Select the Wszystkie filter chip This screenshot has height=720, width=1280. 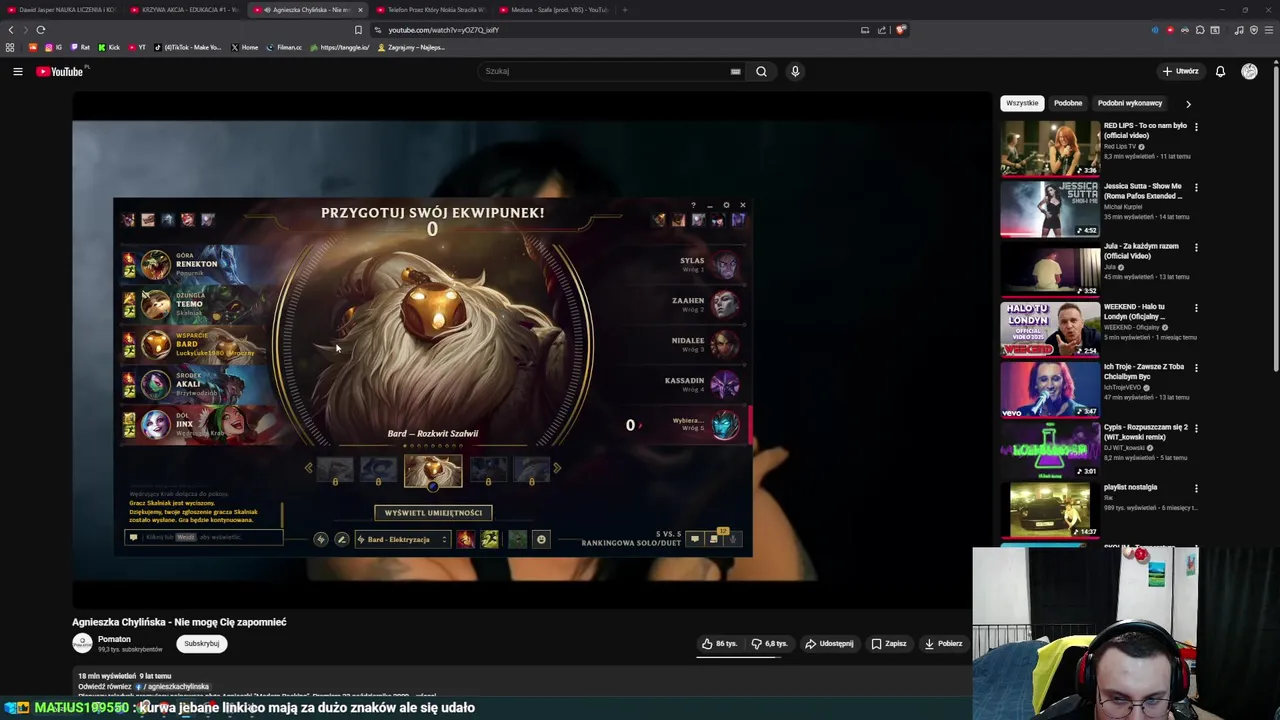pos(1022,103)
